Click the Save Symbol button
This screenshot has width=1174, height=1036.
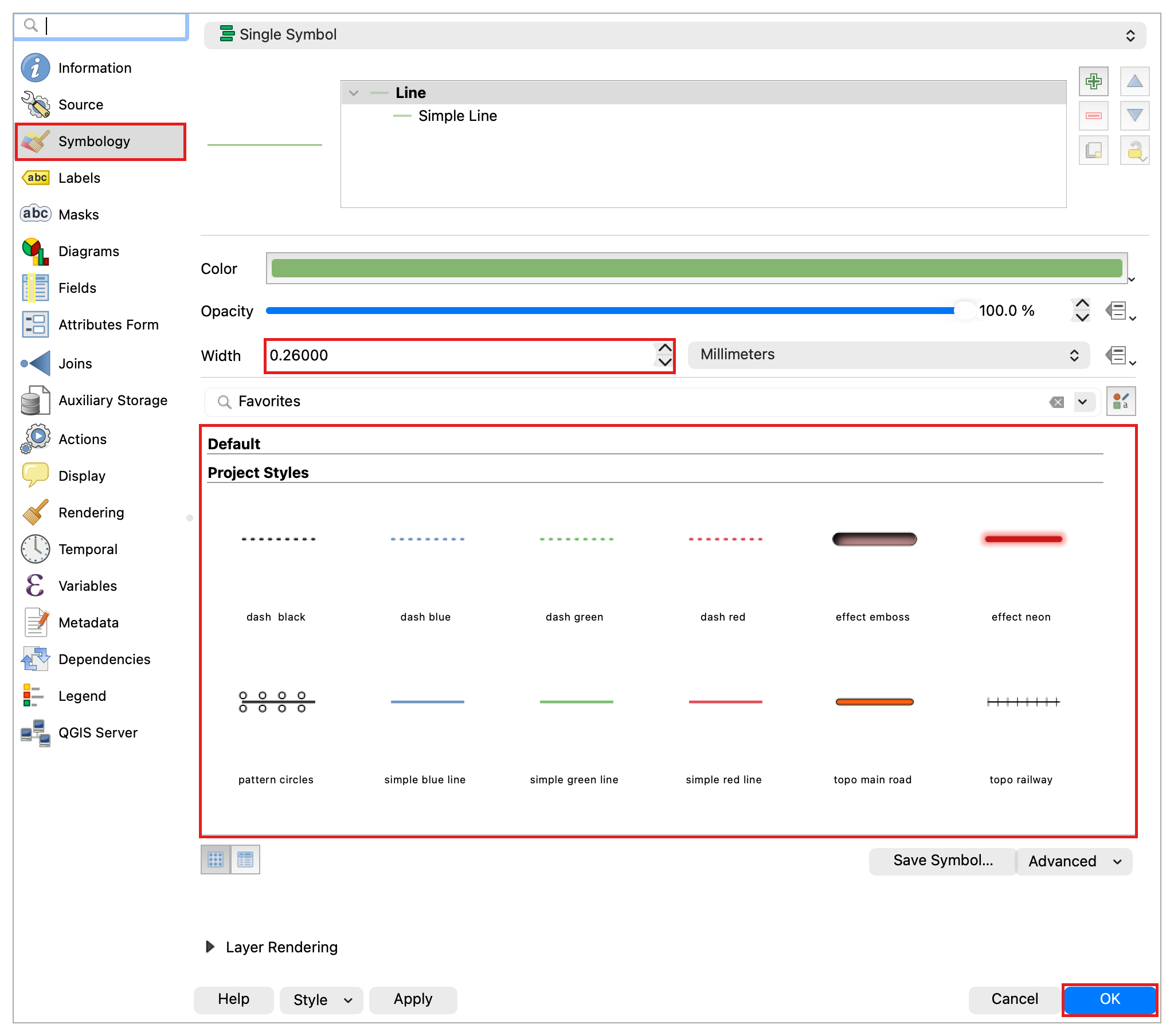pyautogui.click(x=942, y=860)
